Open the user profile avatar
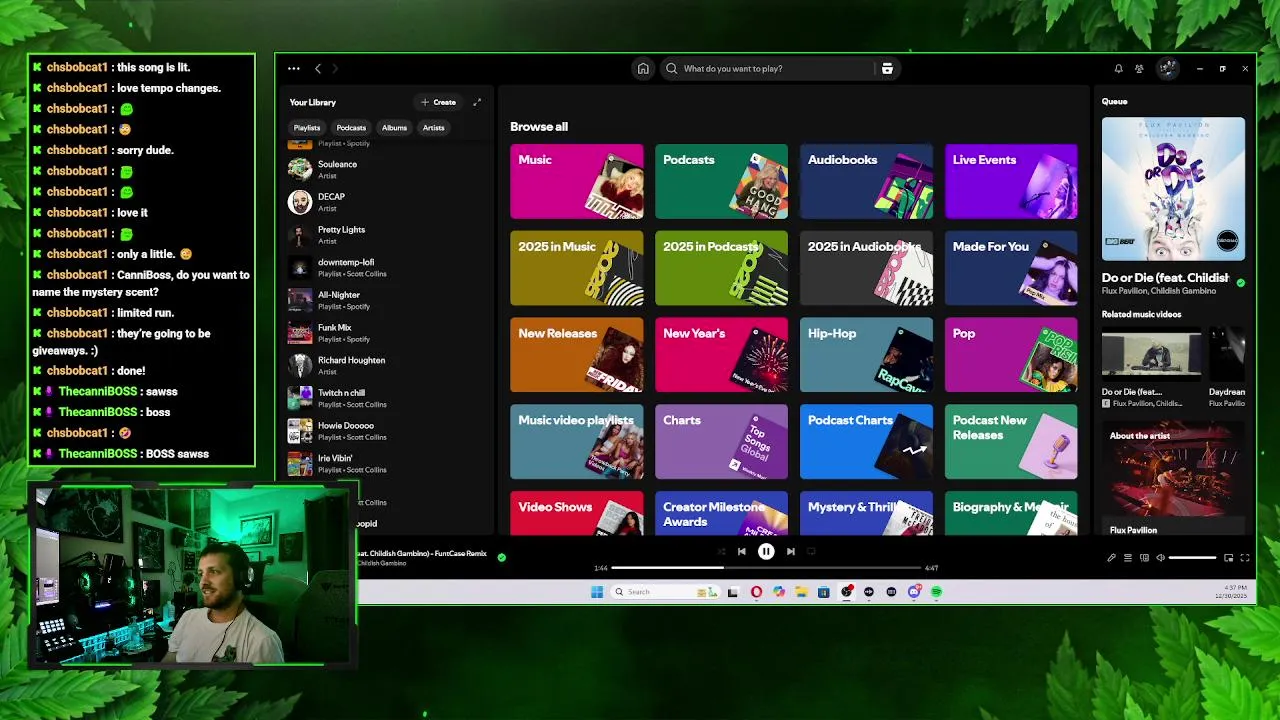Viewport: 1280px width, 720px height. click(x=1167, y=69)
